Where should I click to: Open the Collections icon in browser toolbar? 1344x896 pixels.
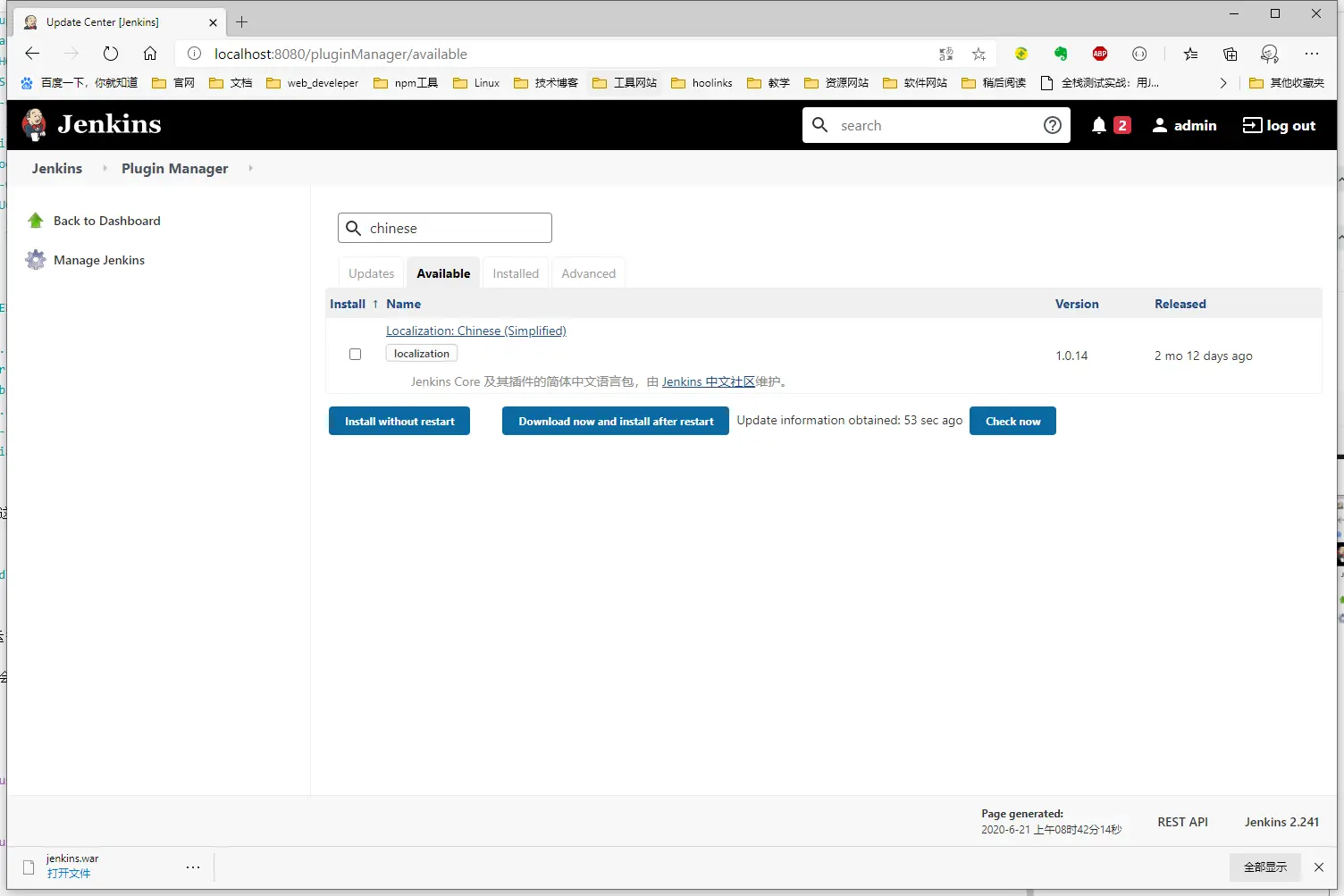(x=1231, y=54)
